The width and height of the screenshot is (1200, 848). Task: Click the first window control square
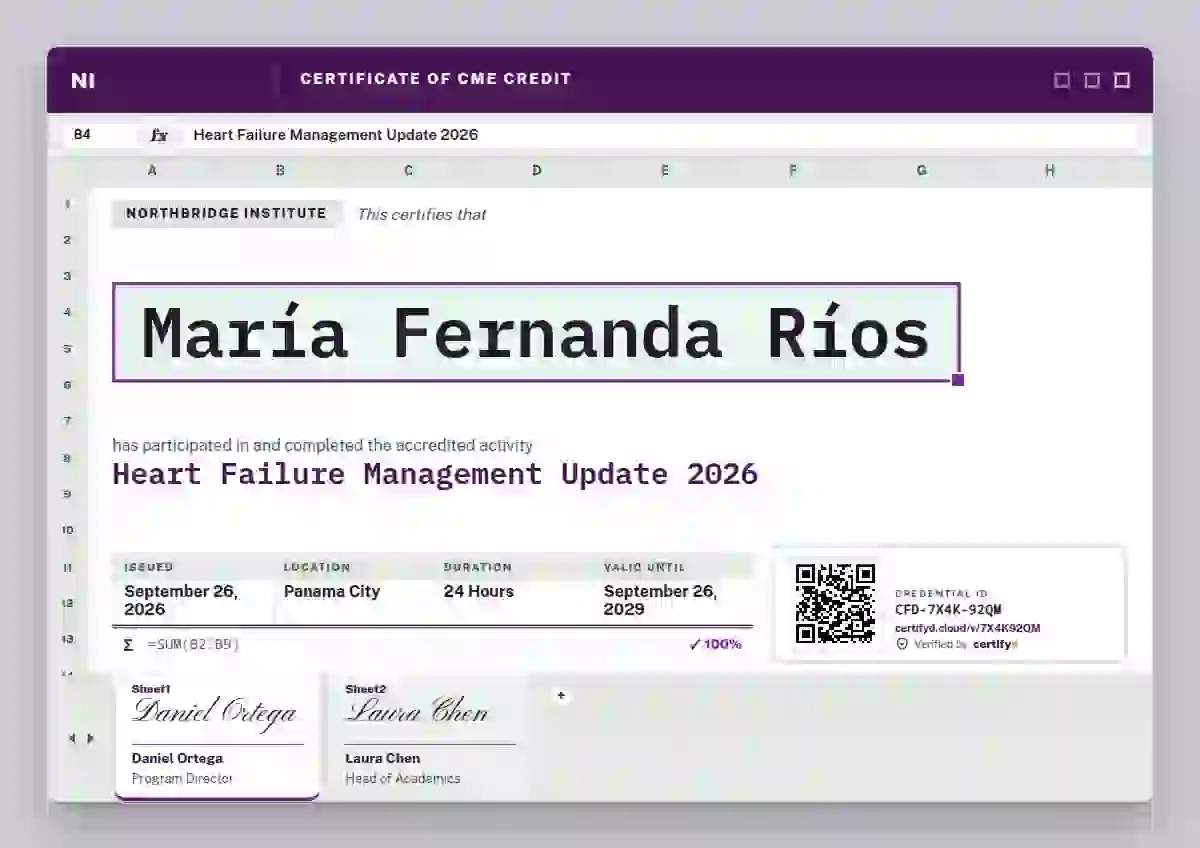click(x=1062, y=80)
